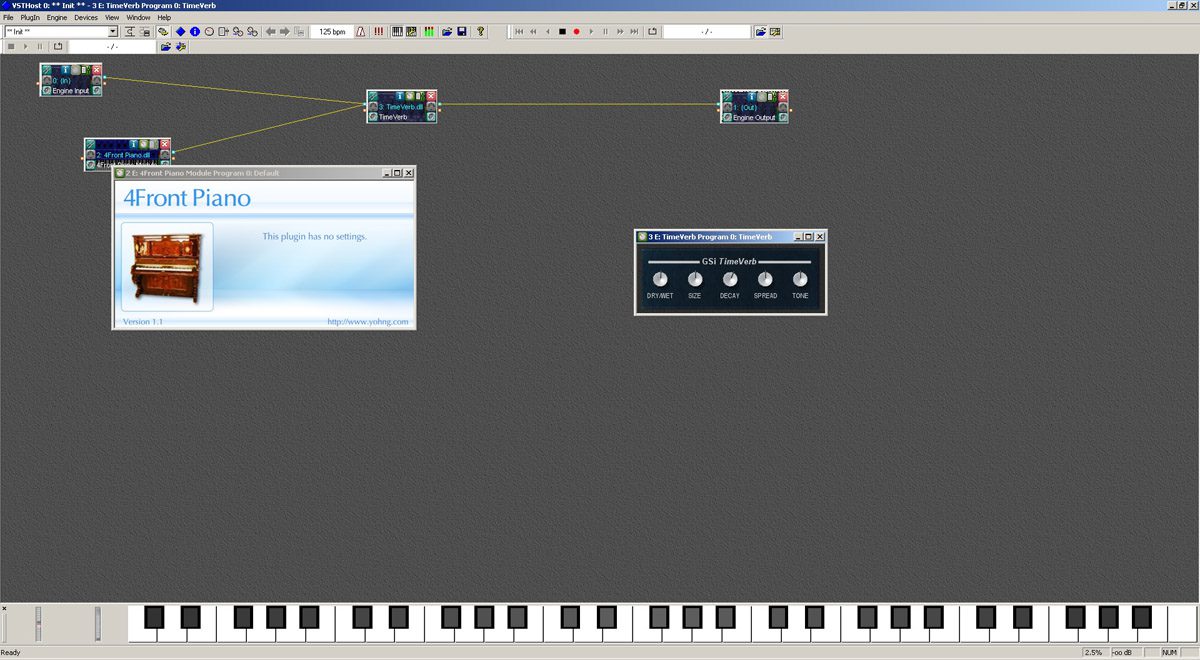Viewport: 1200px width, 660px height.
Task: Click pause in the top player bar
Action: [x=605, y=32]
